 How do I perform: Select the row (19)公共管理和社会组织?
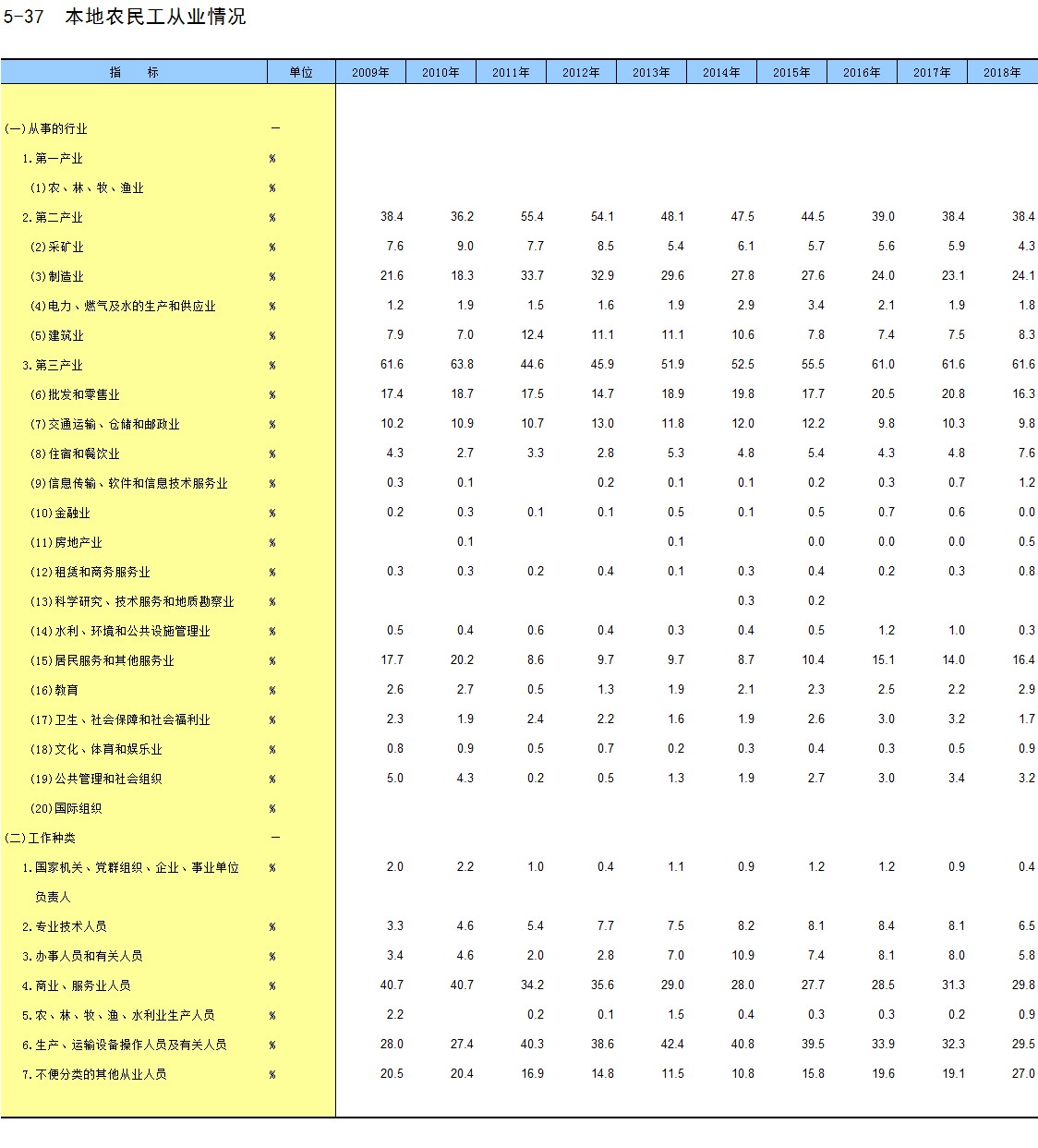[x=96, y=779]
